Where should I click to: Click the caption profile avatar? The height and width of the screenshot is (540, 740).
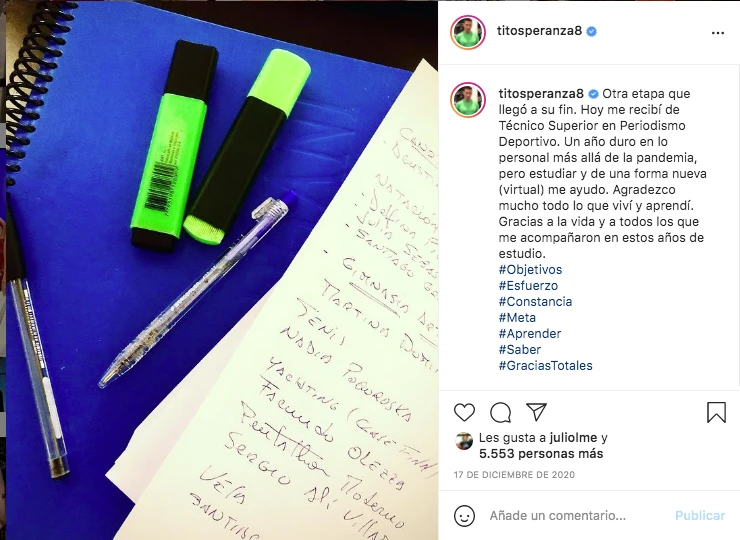(468, 100)
